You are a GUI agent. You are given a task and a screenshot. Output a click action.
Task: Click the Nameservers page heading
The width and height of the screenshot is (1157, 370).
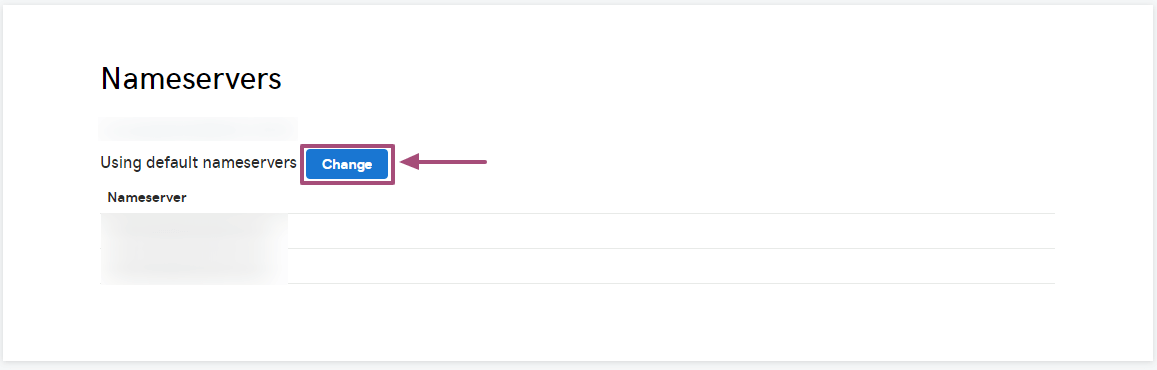(191, 78)
